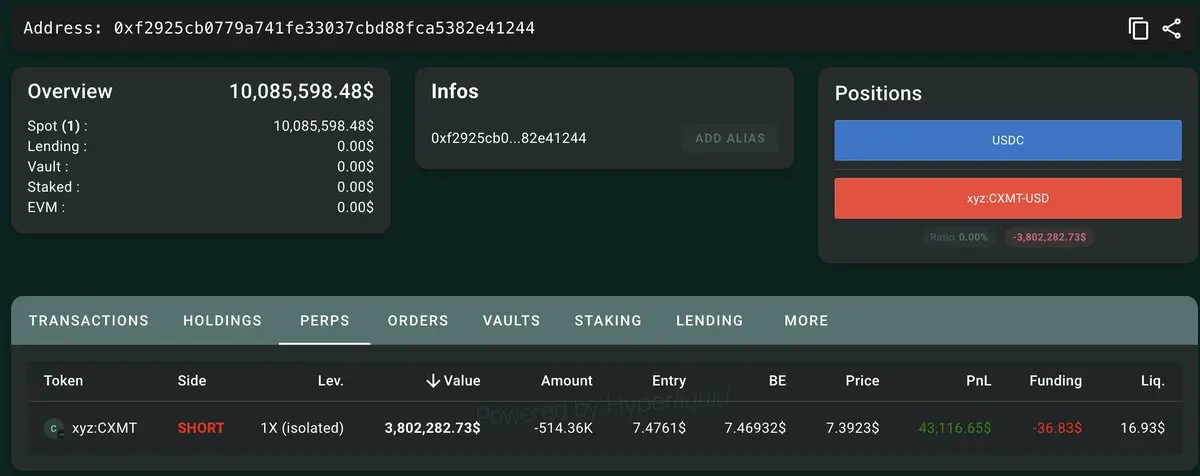Expand the More tab options
The image size is (1200, 476).
point(806,321)
